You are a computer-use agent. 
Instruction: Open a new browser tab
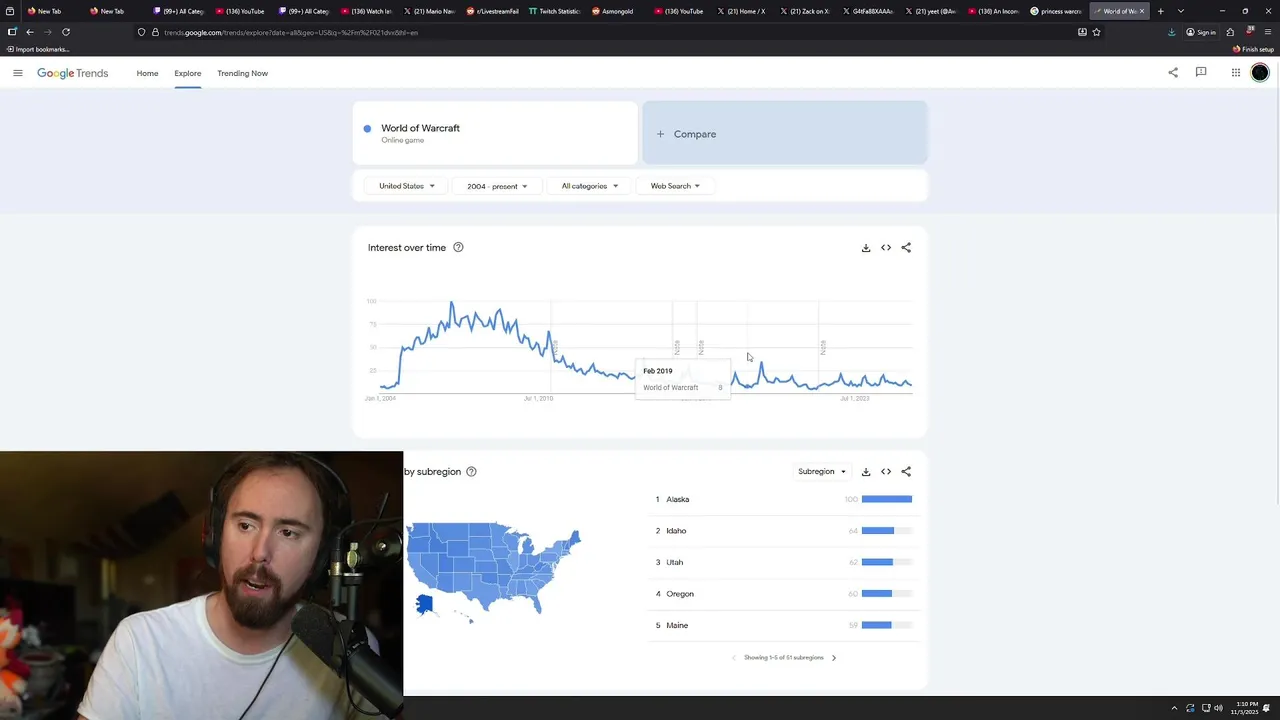click(x=1161, y=11)
